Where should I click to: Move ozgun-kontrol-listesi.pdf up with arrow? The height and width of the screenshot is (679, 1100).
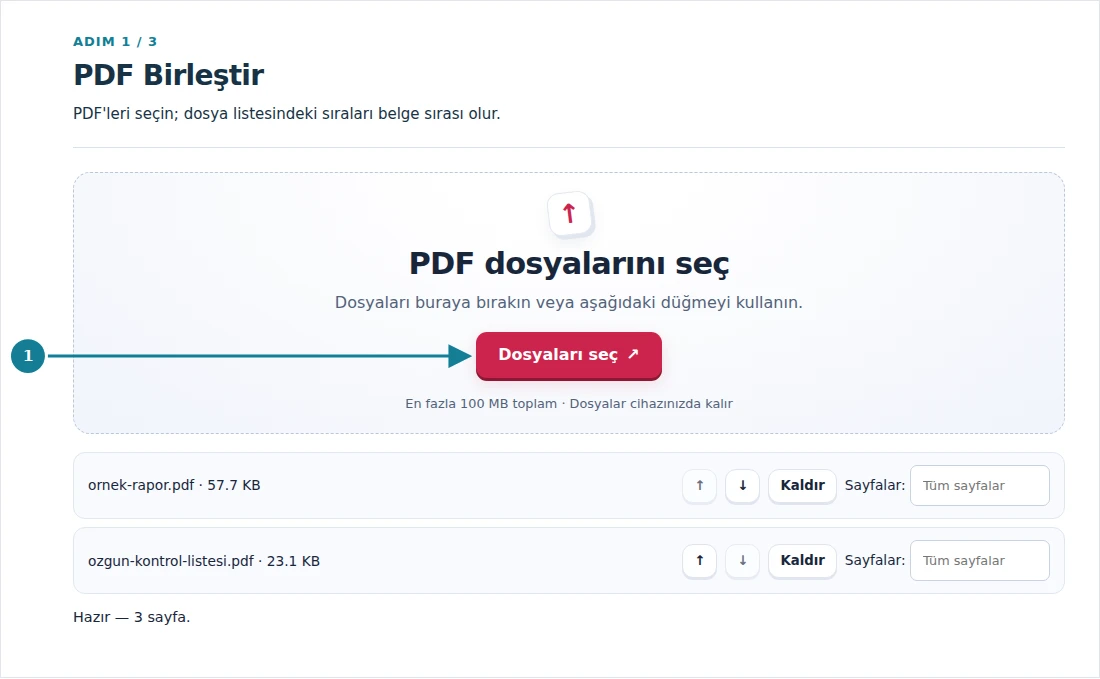pyautogui.click(x=699, y=560)
